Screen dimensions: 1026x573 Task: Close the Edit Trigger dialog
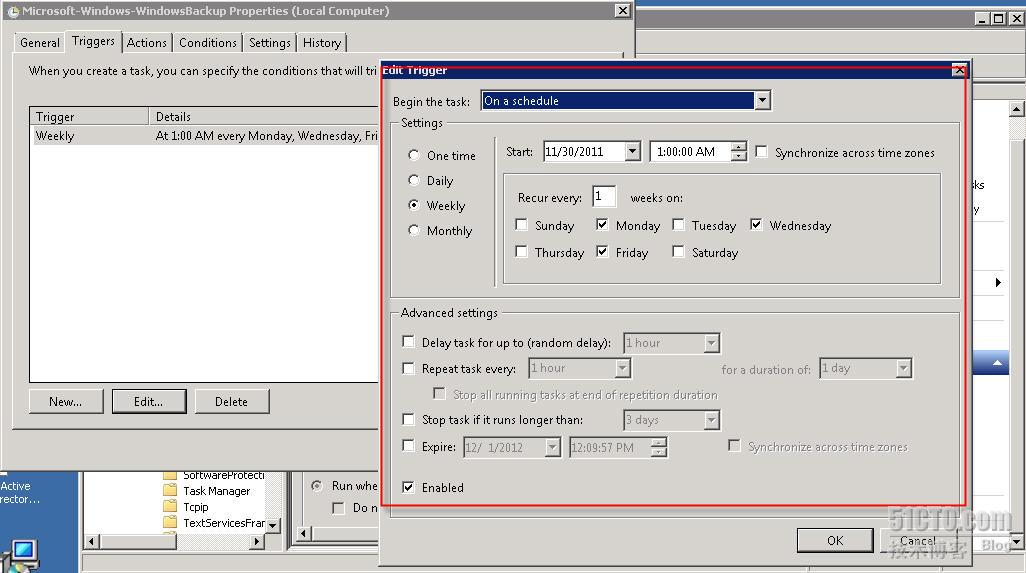tap(959, 70)
